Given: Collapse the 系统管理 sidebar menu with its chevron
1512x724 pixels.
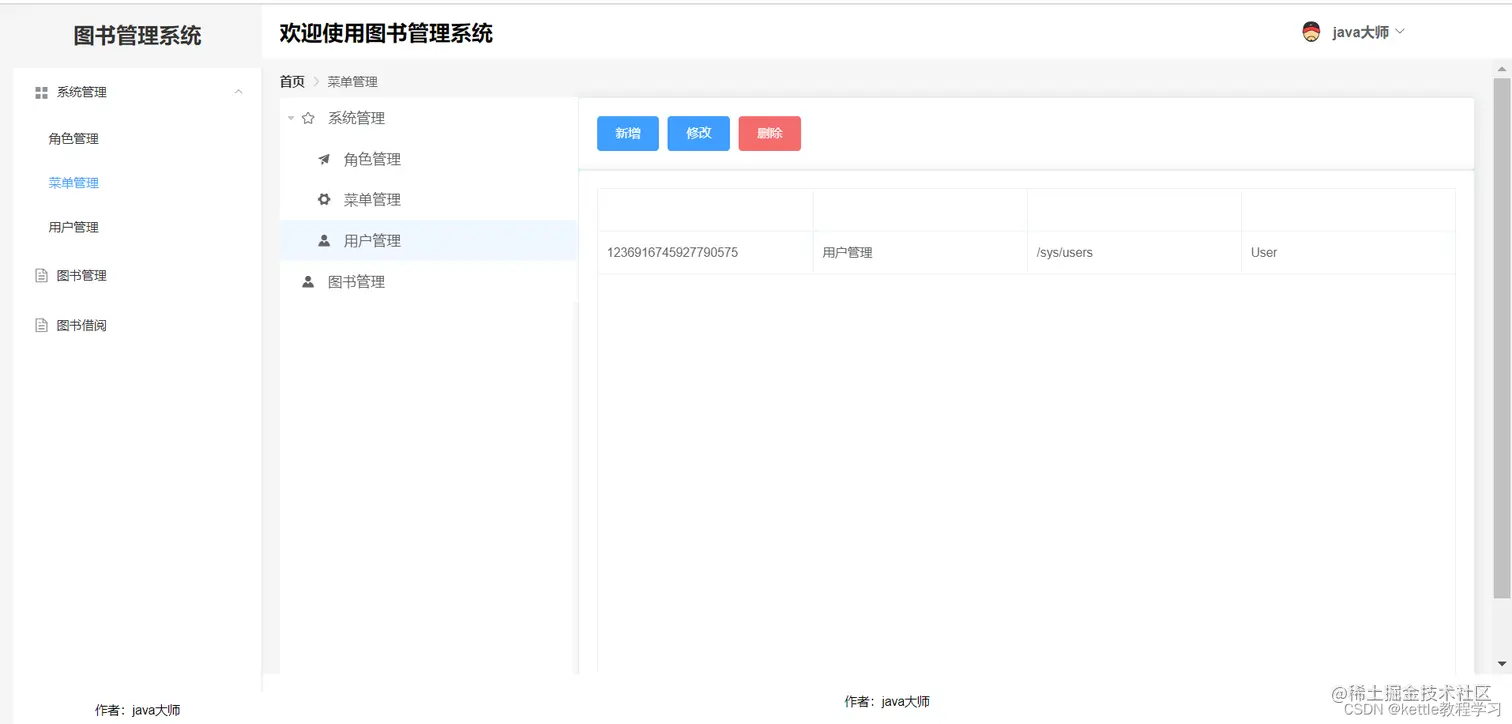Looking at the screenshot, I should pyautogui.click(x=238, y=91).
